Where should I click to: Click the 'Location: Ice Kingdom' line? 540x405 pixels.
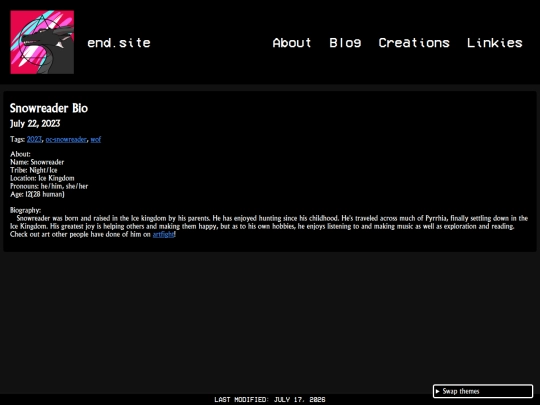coord(42,178)
